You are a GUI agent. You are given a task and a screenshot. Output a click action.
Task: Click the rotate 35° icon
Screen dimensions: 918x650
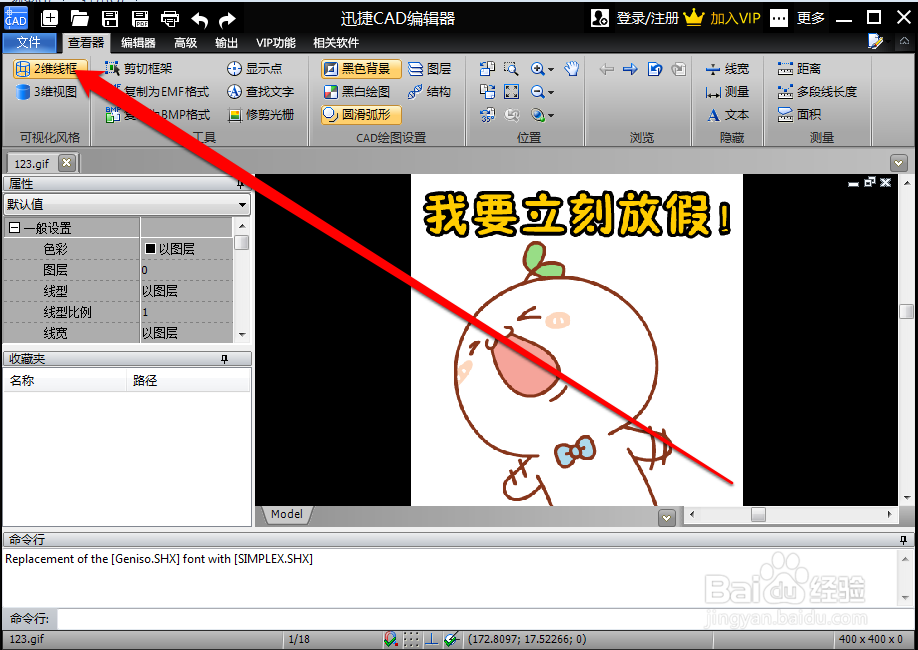[x=487, y=115]
